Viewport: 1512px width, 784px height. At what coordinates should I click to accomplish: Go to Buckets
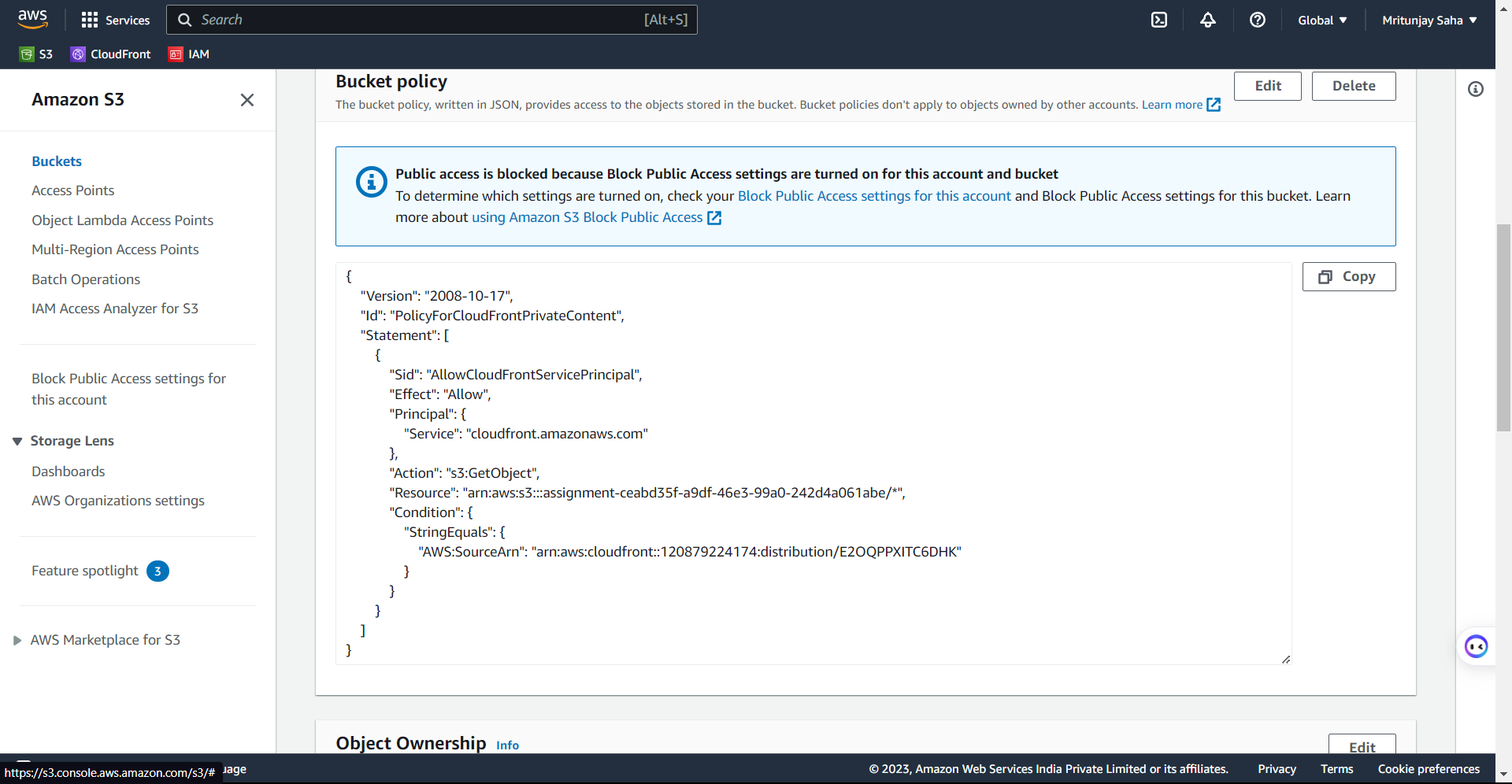[x=57, y=161]
